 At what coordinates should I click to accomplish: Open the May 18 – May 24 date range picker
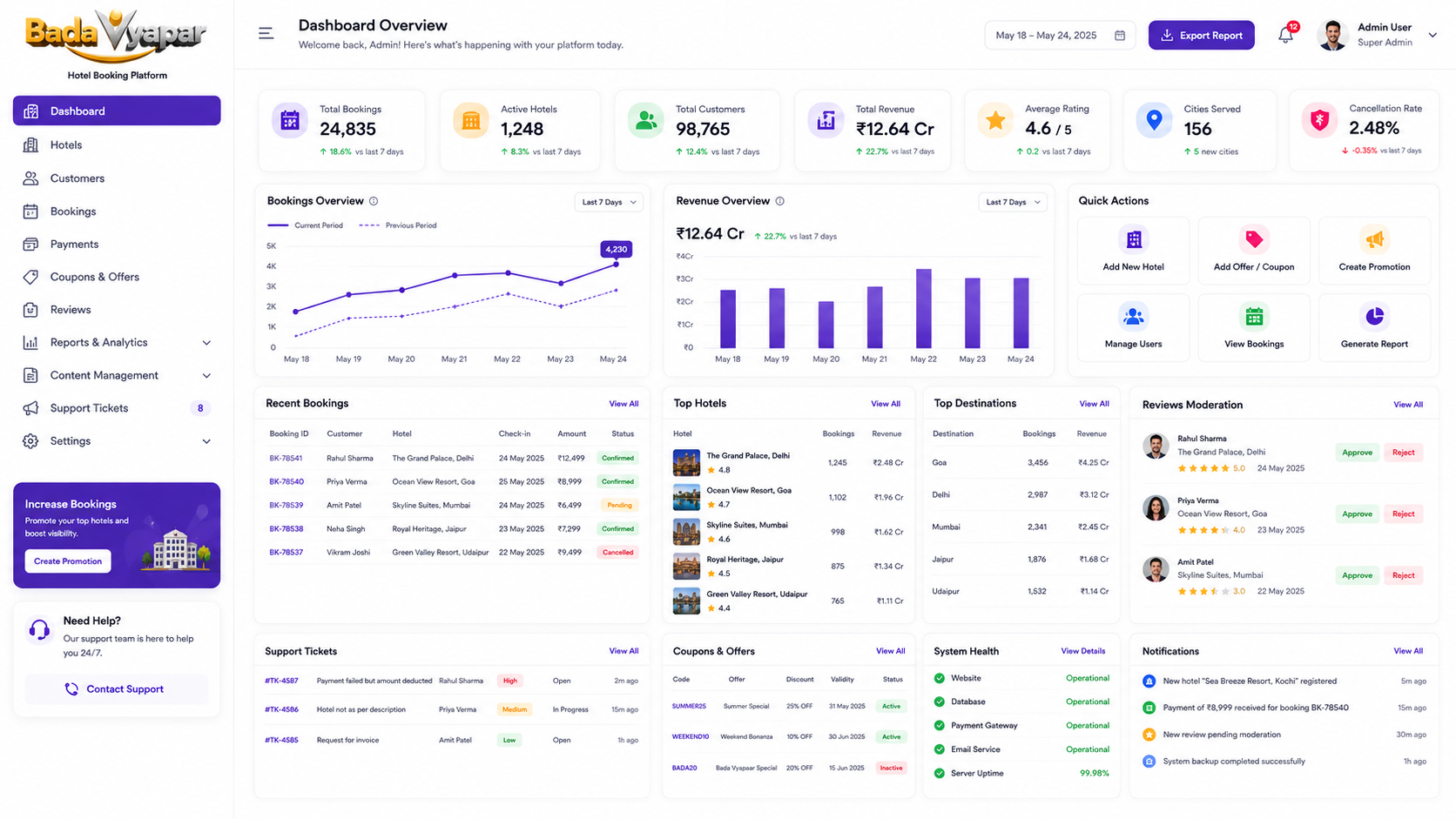click(x=1060, y=36)
